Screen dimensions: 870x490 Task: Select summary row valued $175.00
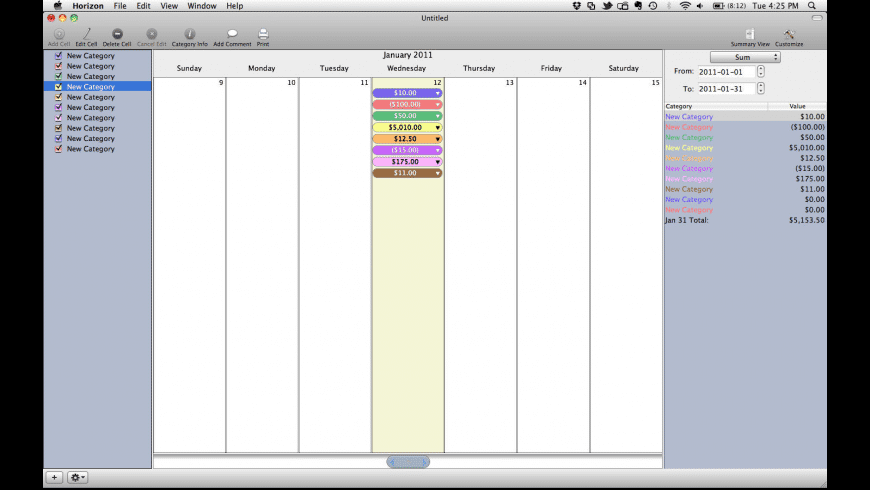(x=745, y=179)
